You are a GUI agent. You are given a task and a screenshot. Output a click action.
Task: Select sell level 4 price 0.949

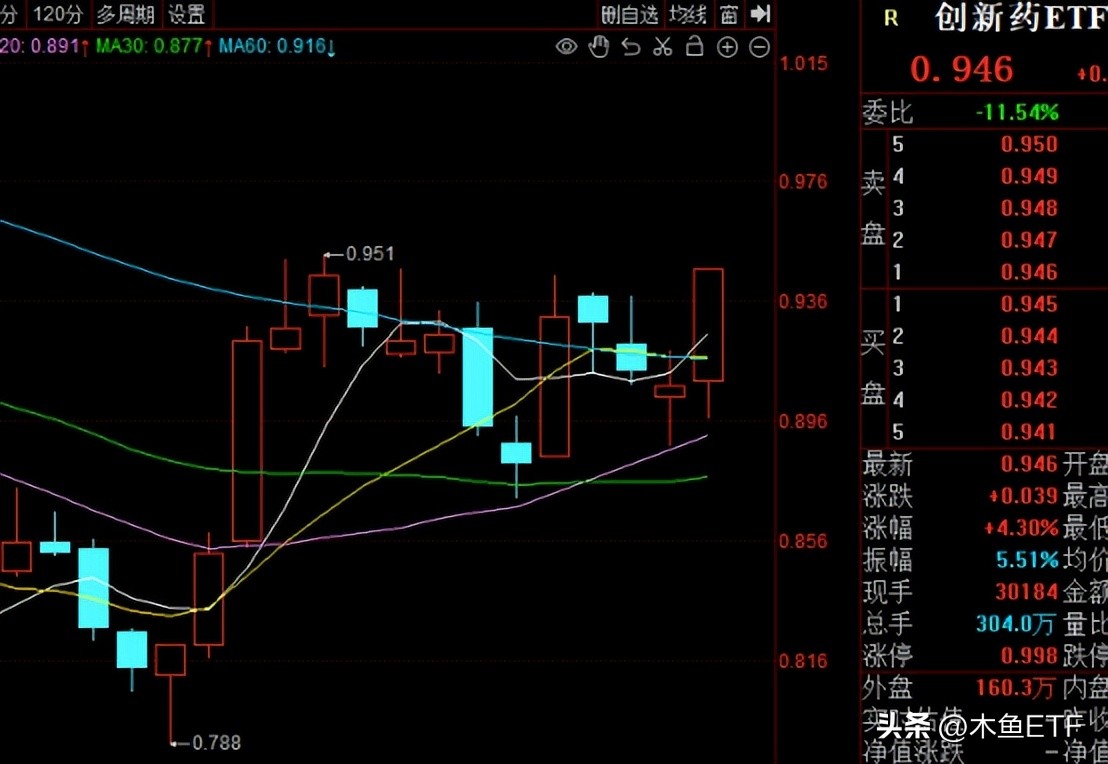click(1029, 176)
